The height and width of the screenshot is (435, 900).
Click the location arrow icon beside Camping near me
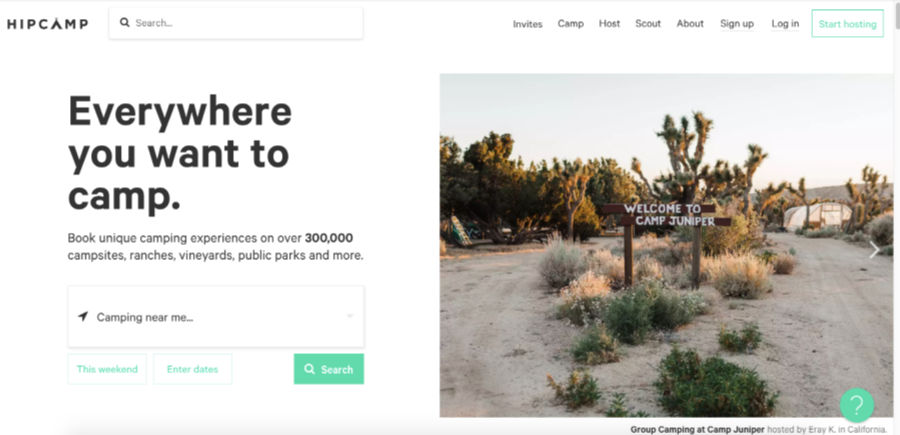coord(83,316)
